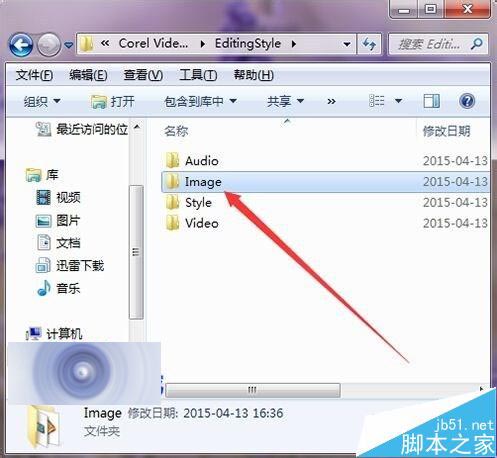Show more toolbar commands chevron

[331, 101]
